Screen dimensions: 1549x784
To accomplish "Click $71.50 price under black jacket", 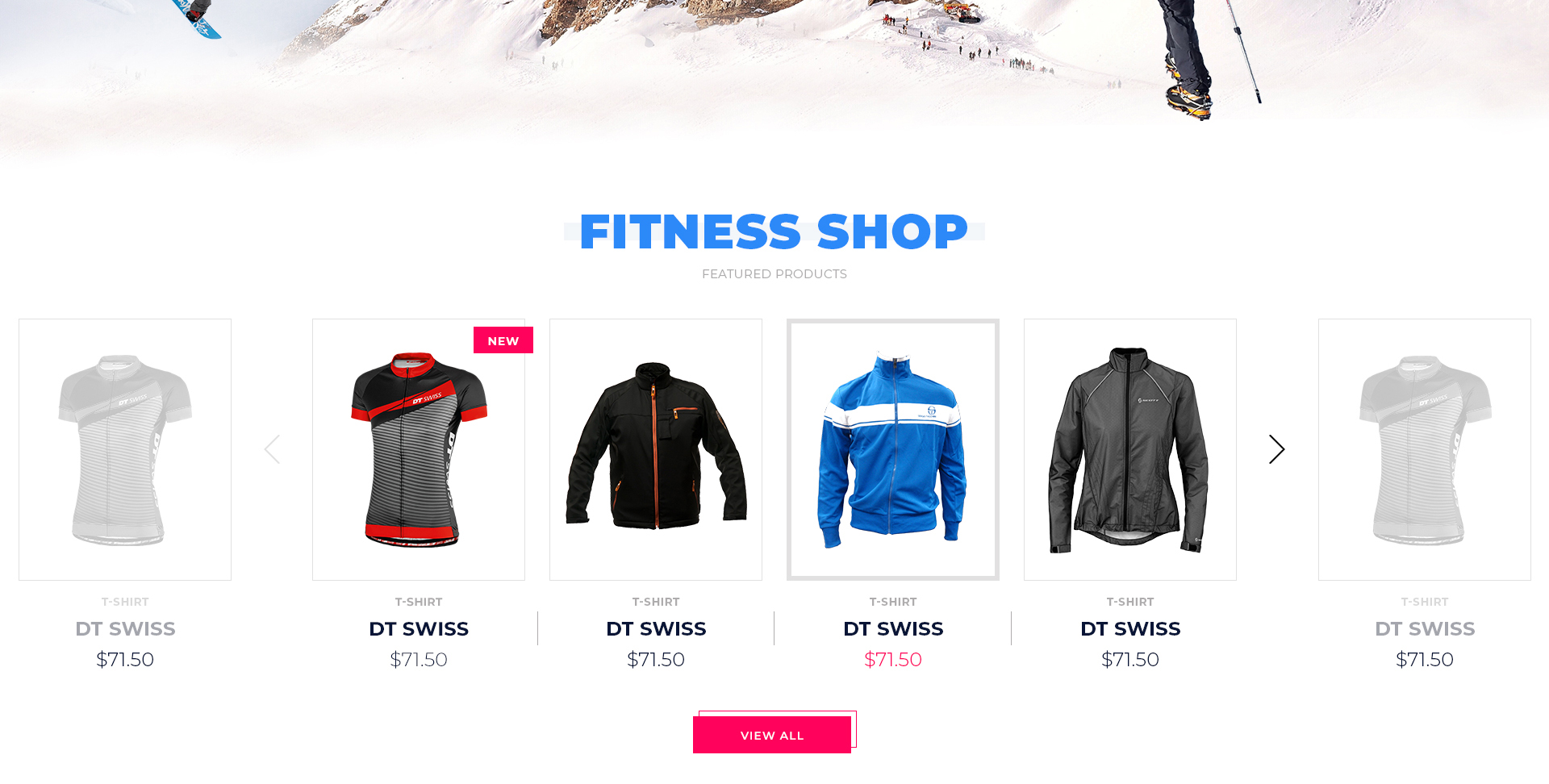I will [656, 660].
